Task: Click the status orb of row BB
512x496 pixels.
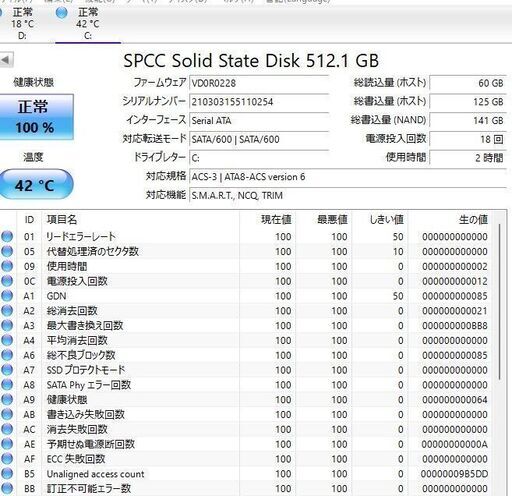Action: coord(7,489)
